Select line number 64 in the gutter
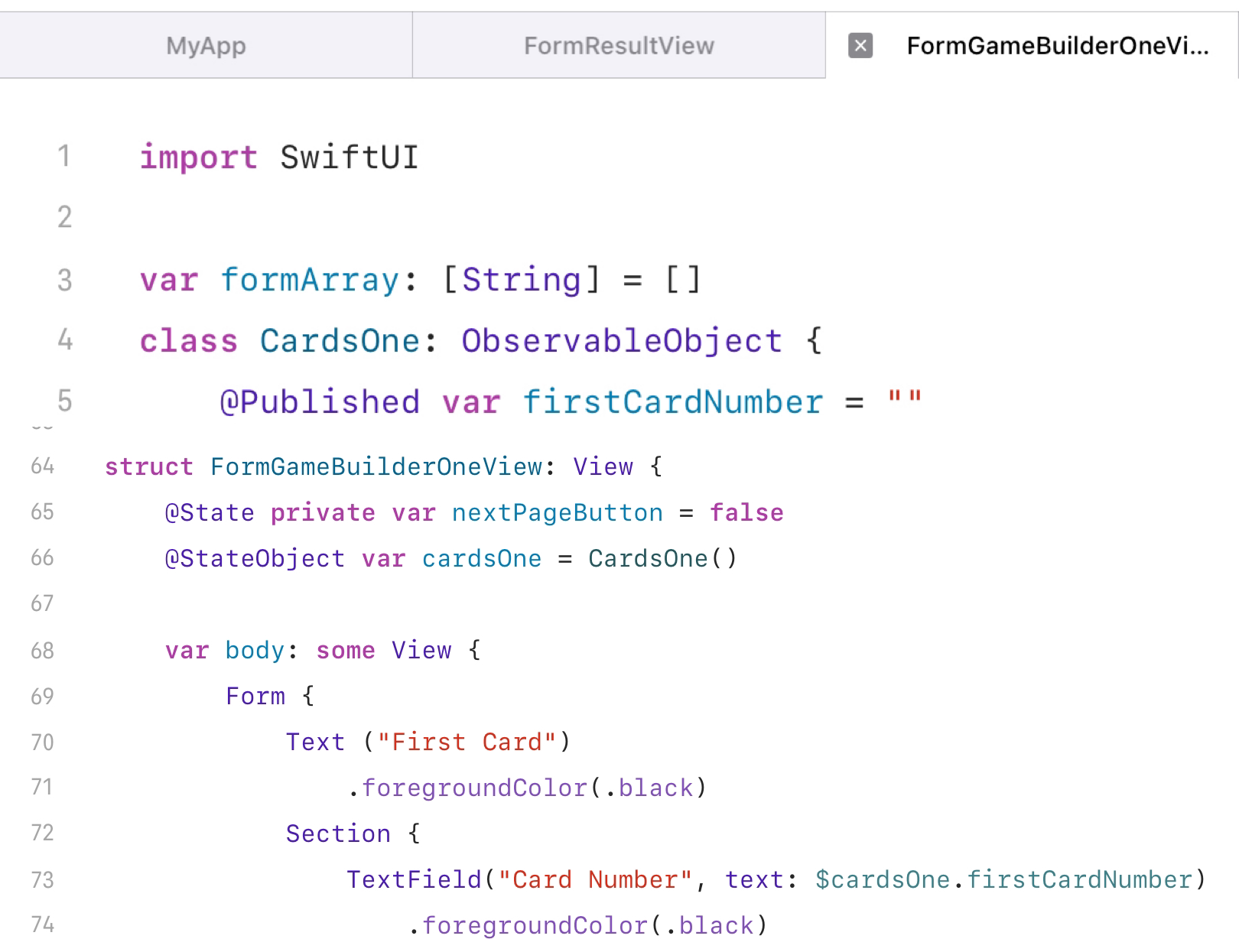 43,466
